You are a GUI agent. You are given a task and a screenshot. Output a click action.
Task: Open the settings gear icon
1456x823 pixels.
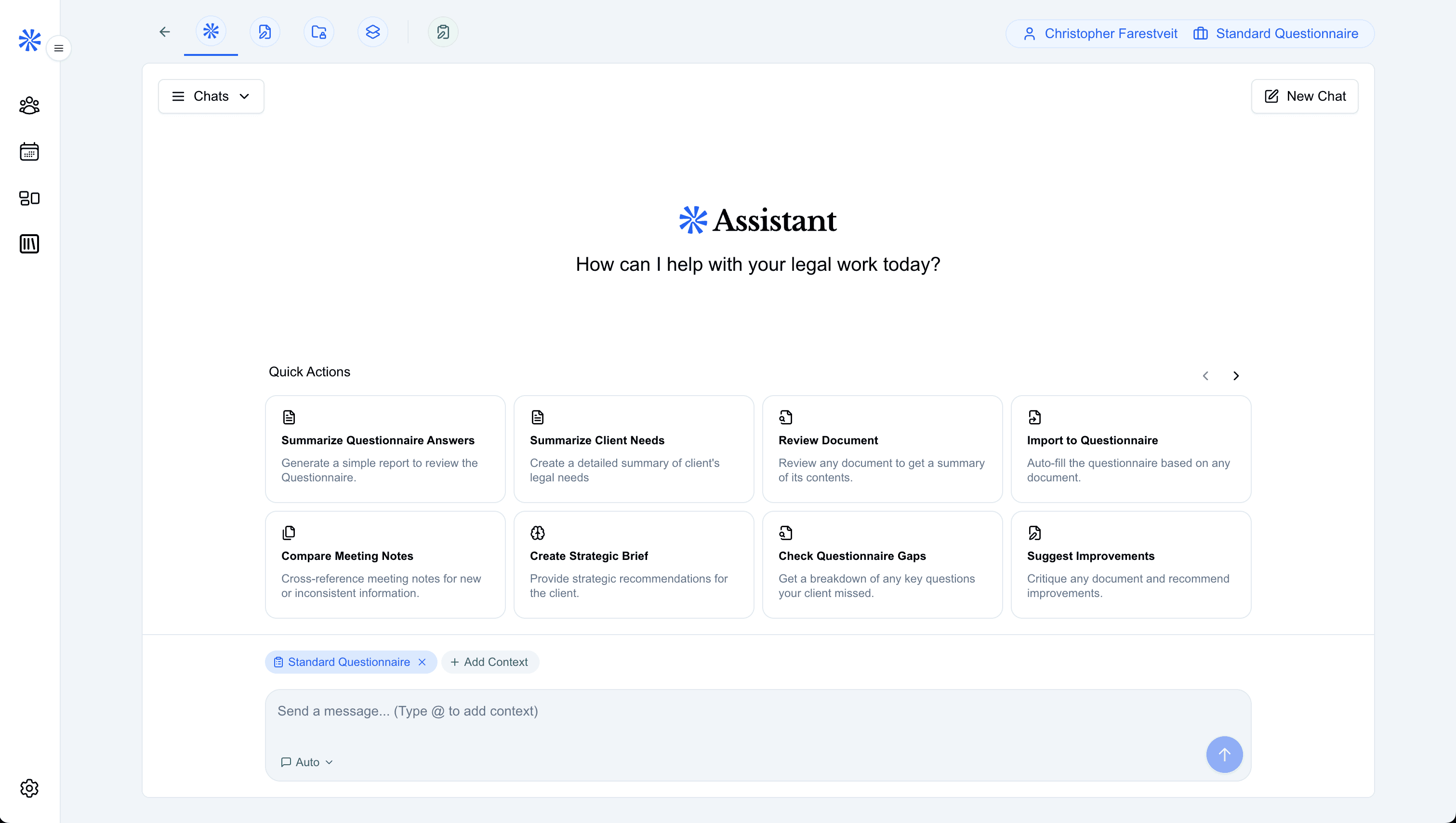(29, 788)
